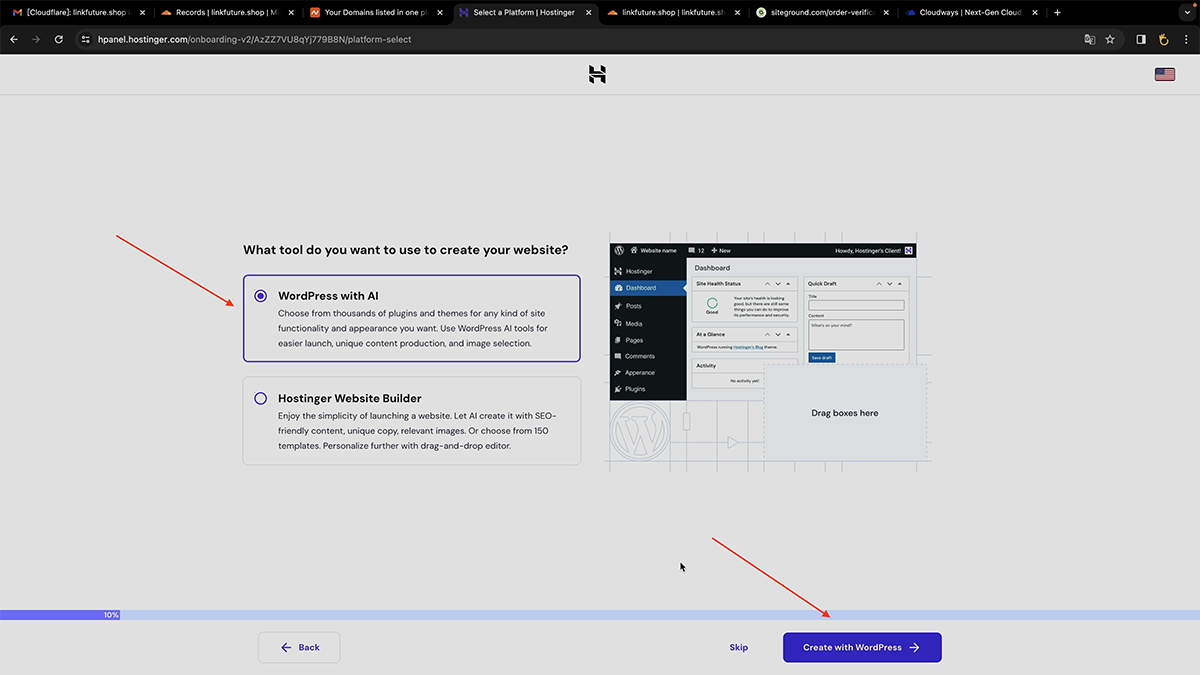The width and height of the screenshot is (1200, 675).
Task: Click the browser back arrow
Action: pyautogui.click(x=14, y=39)
